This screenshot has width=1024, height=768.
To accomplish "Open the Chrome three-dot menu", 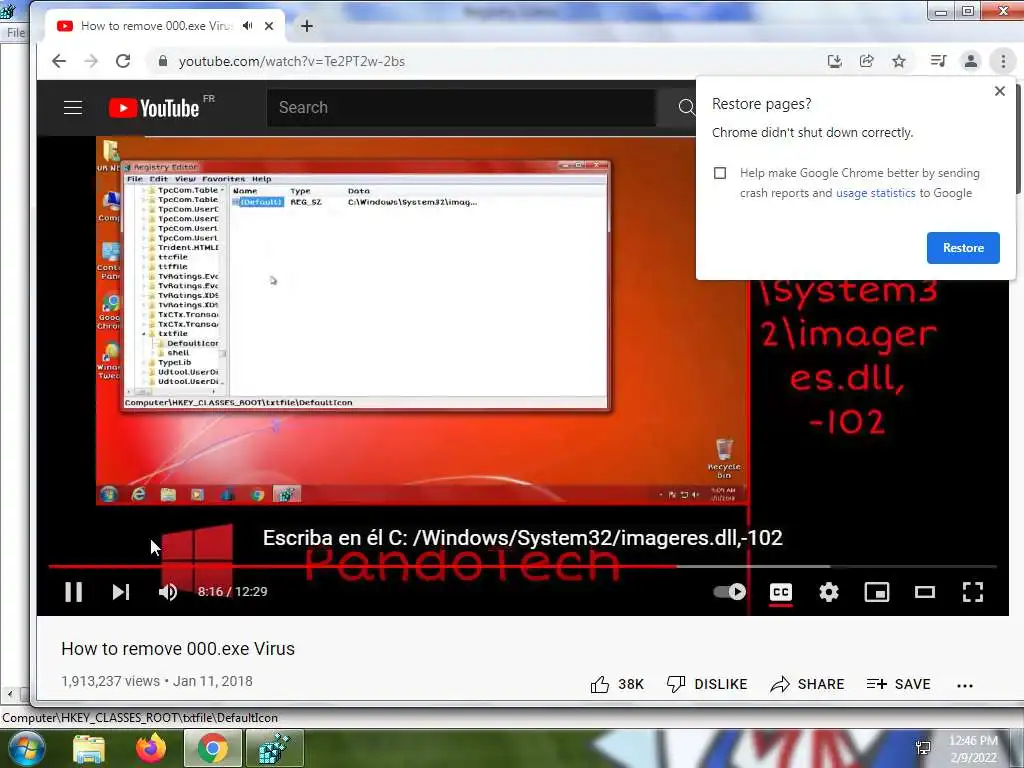I will [1003, 61].
